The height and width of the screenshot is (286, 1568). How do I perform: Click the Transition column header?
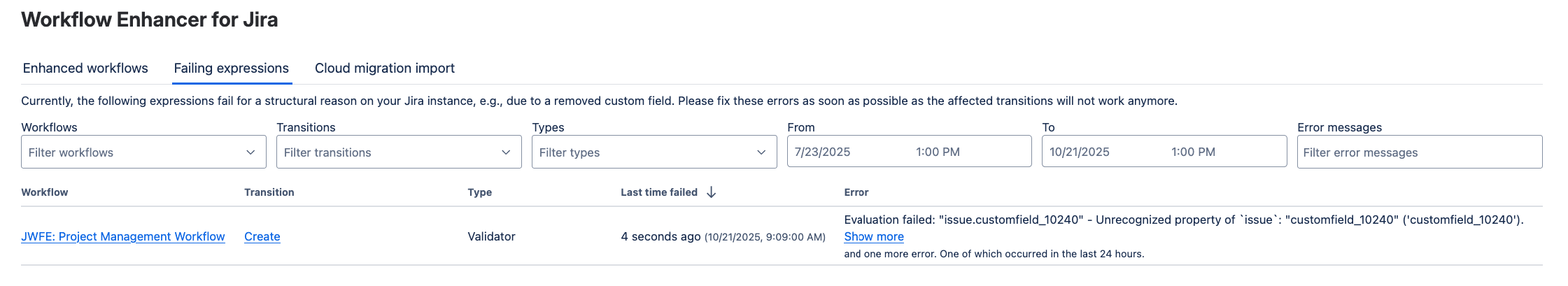[x=269, y=192]
